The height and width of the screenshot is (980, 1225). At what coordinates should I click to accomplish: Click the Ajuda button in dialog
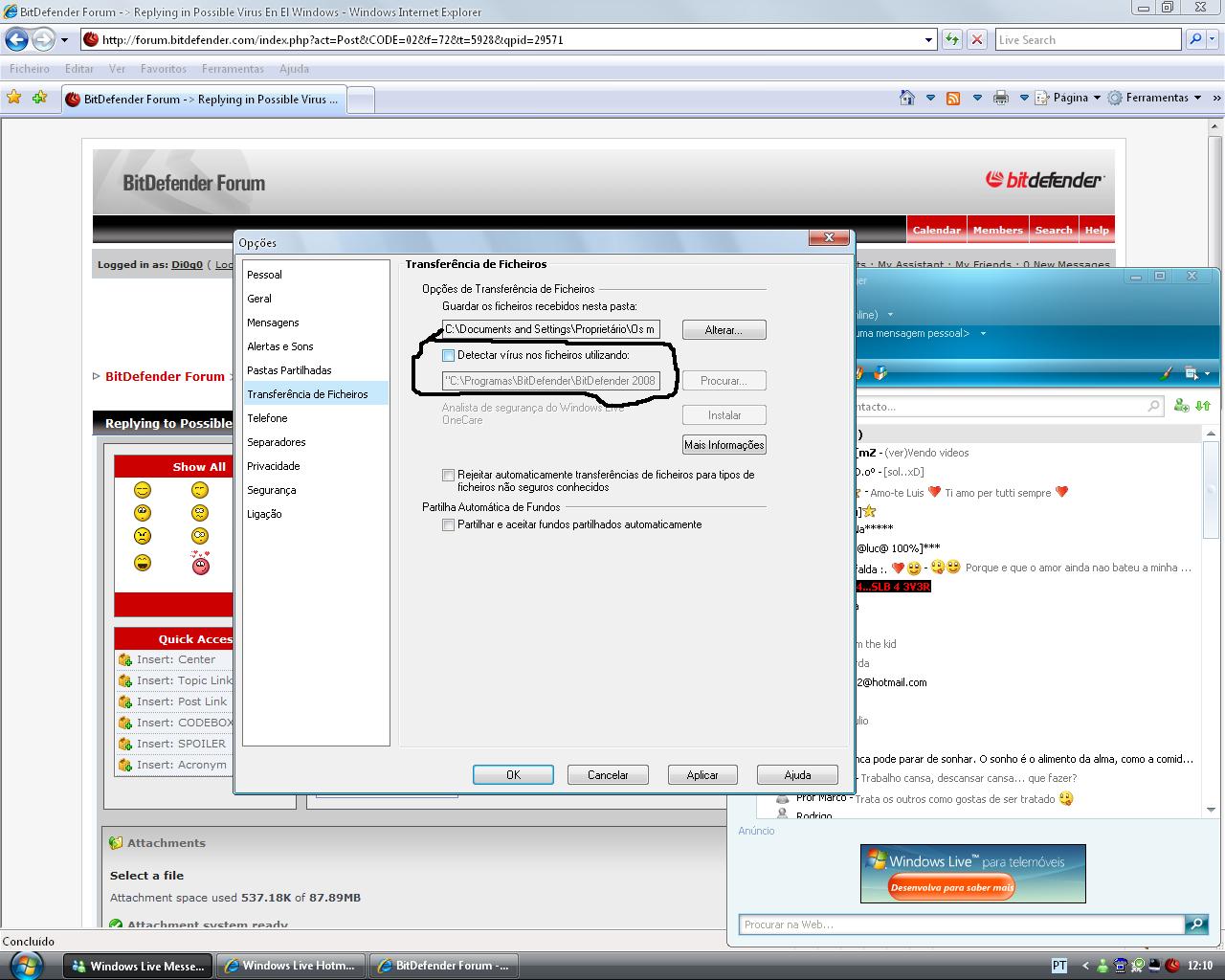(797, 775)
